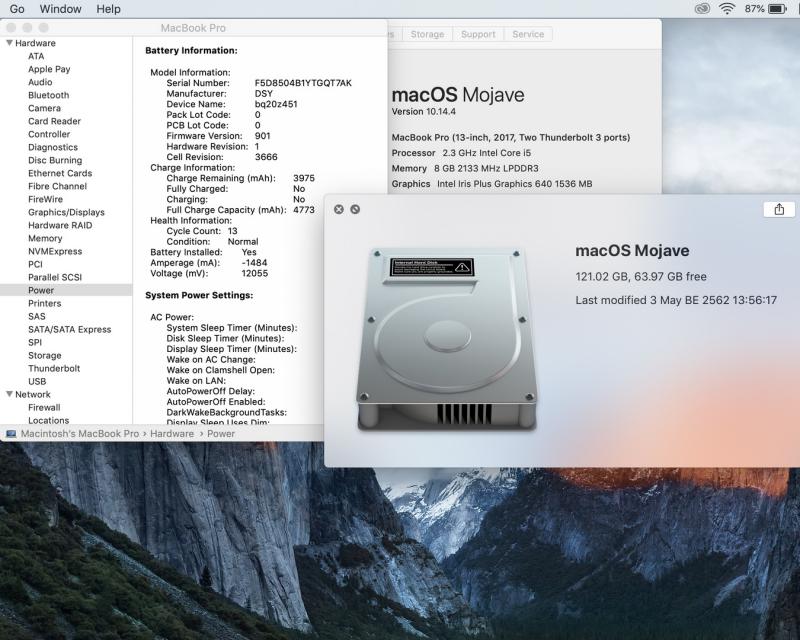Image resolution: width=800 pixels, height=640 pixels.
Task: Switch to the Service tab
Action: point(528,34)
